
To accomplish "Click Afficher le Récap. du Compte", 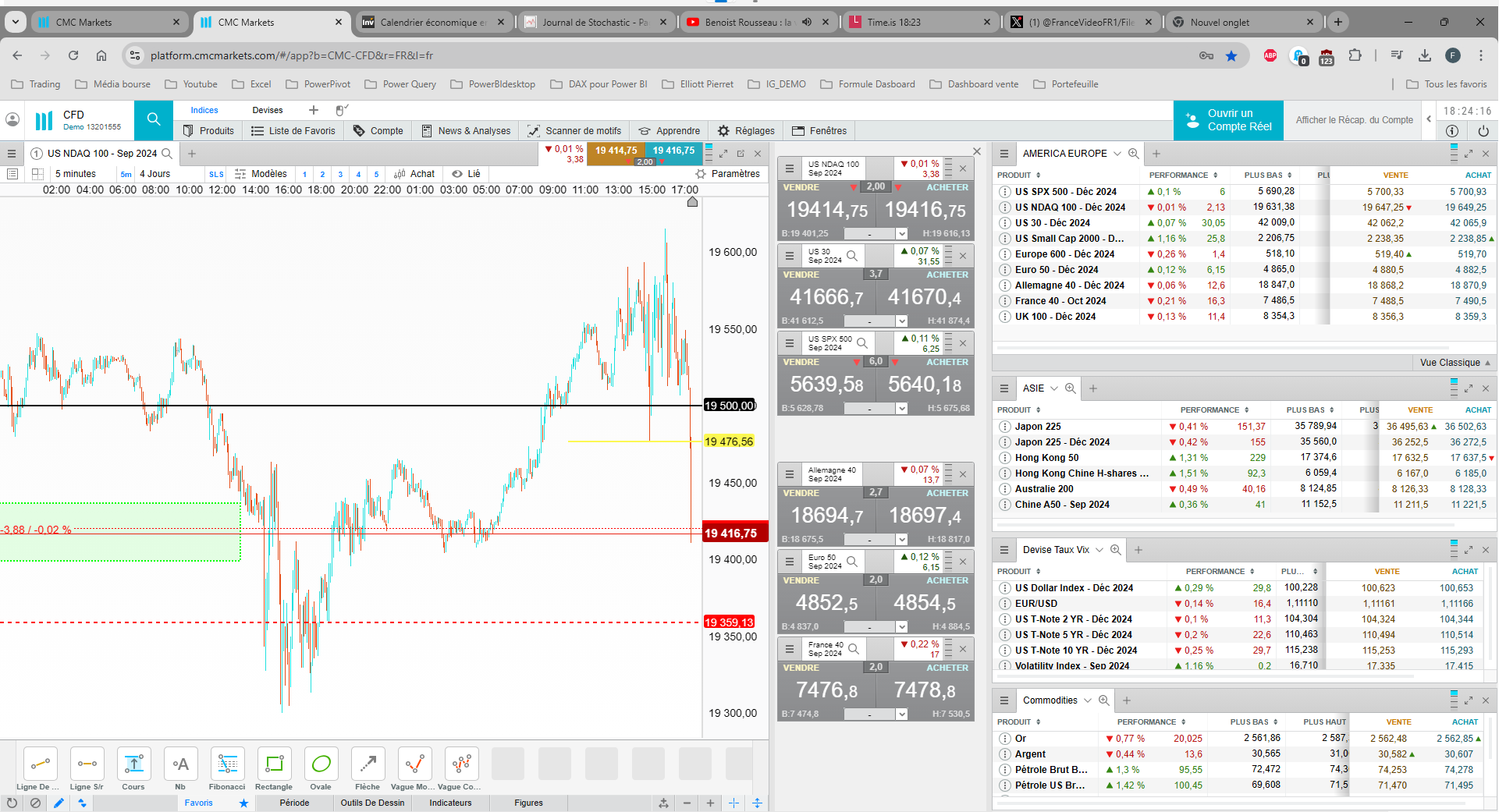I will pyautogui.click(x=1355, y=120).
